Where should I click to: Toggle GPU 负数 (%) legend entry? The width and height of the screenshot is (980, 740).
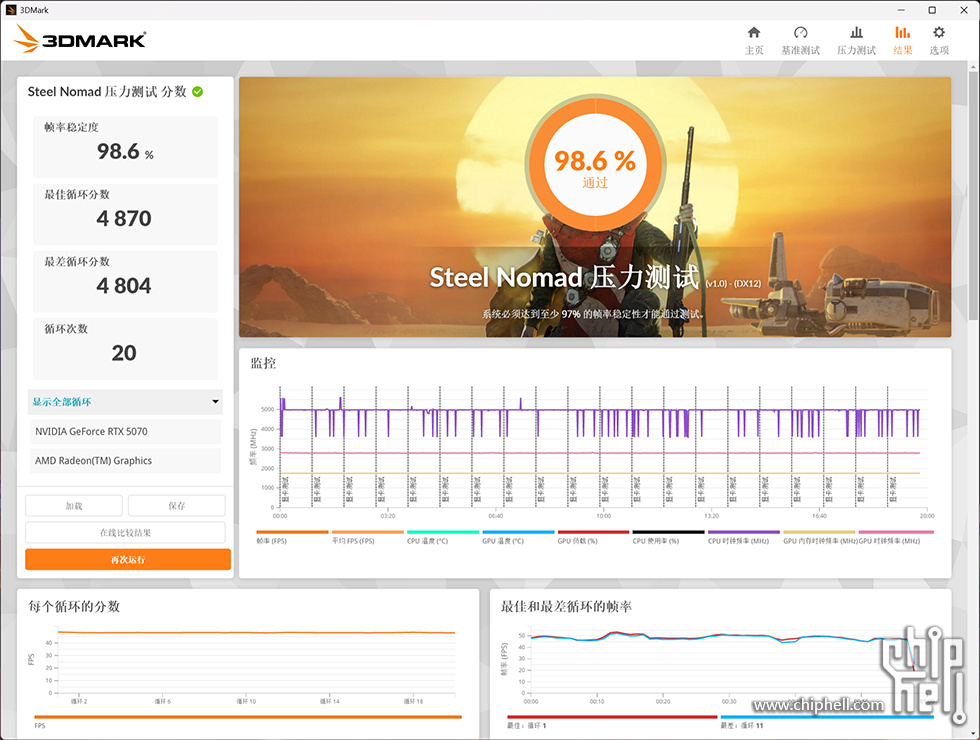point(593,540)
